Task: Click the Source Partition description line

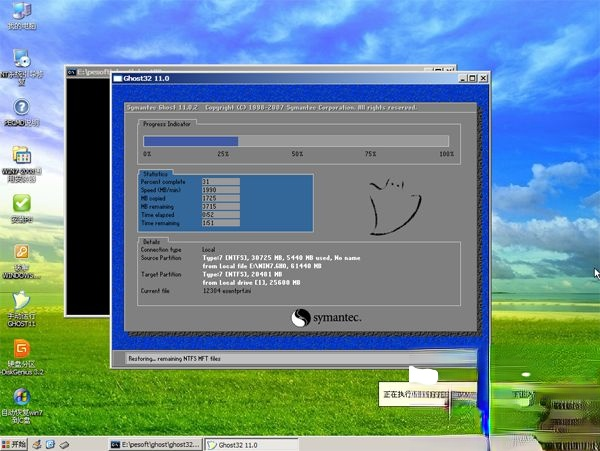Action: [281, 258]
